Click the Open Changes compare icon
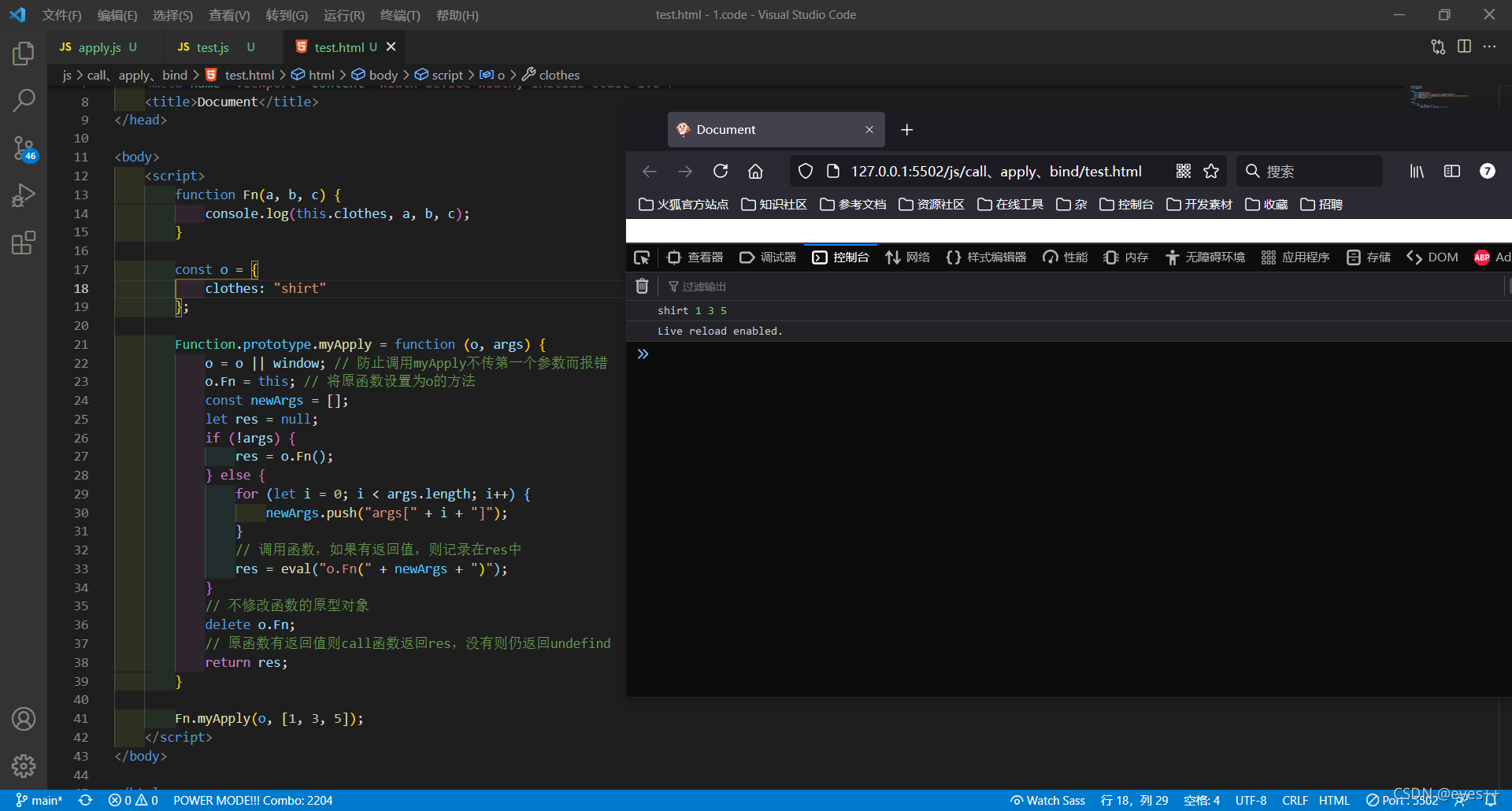The width and height of the screenshot is (1512, 811). tap(1438, 46)
